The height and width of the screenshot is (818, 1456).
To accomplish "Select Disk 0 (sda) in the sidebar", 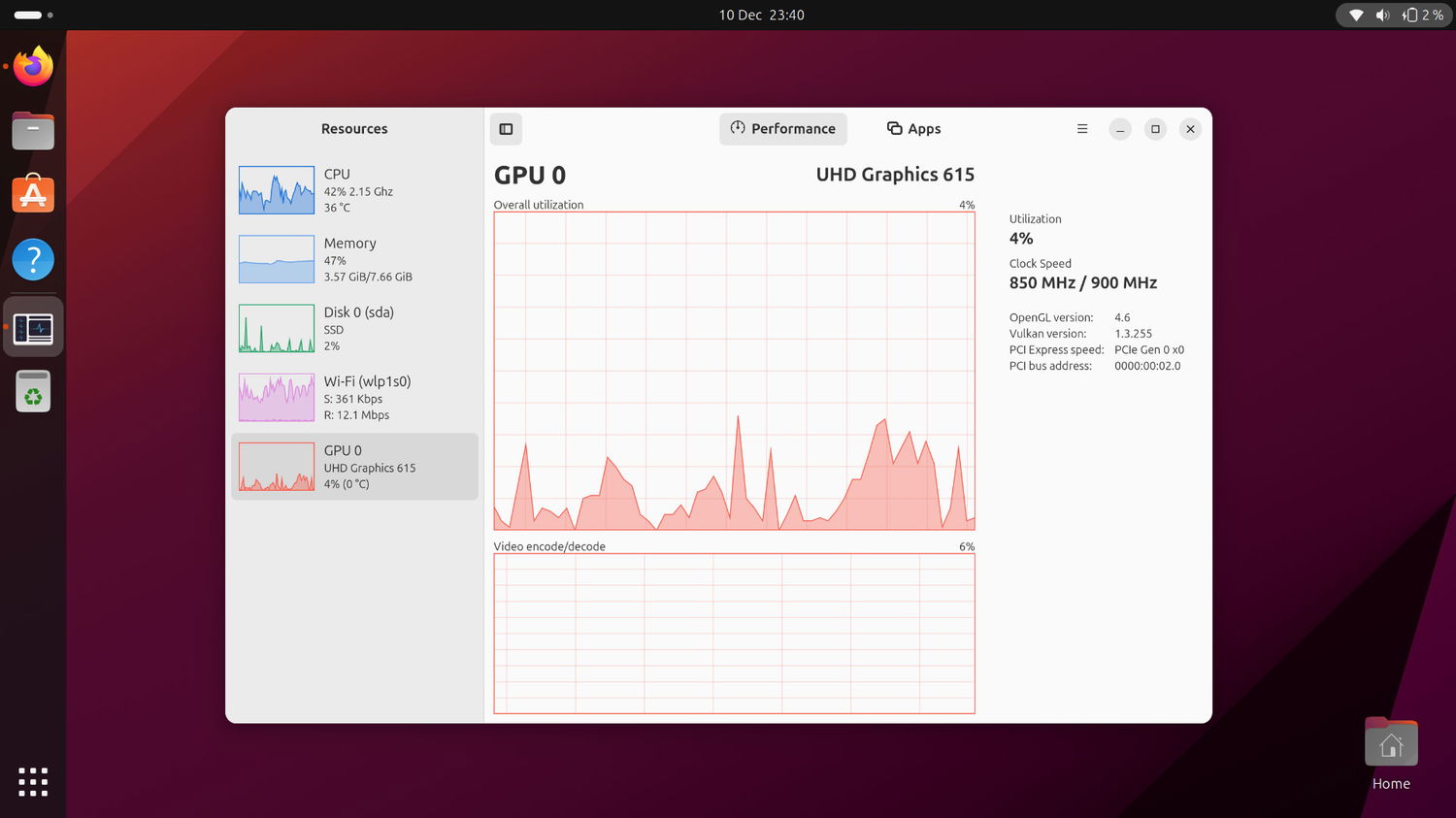I will point(354,328).
